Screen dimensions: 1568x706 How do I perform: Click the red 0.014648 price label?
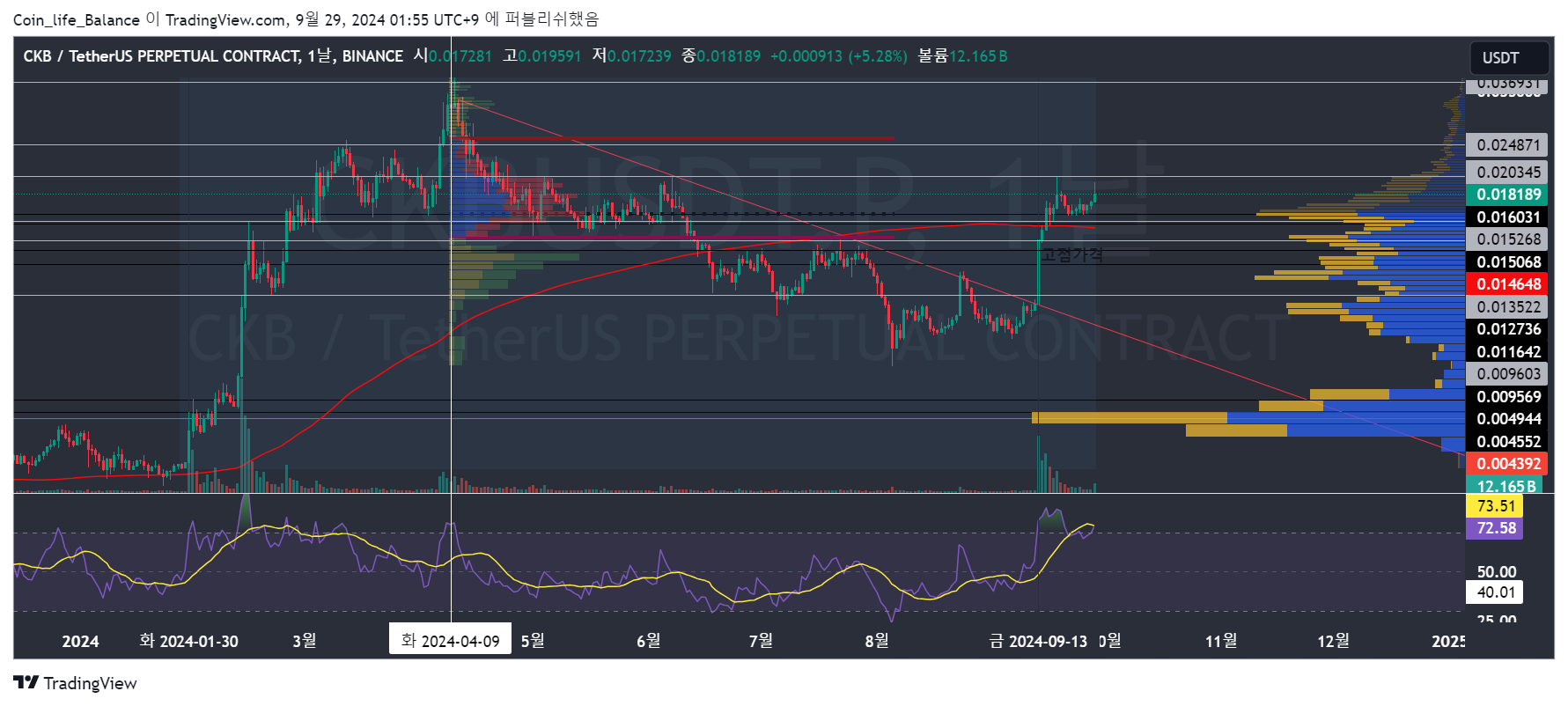pos(1508,284)
